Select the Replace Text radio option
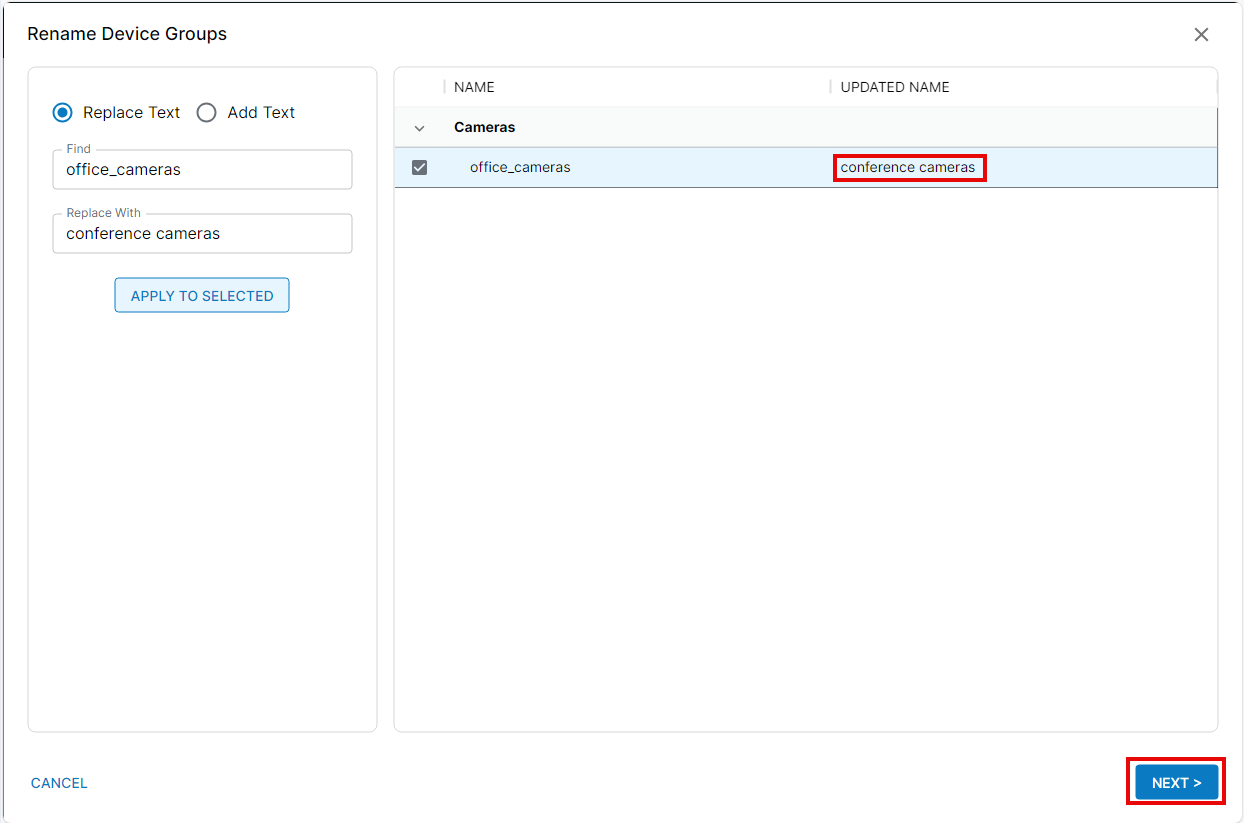Image resolution: width=1244 pixels, height=823 pixels. click(63, 113)
